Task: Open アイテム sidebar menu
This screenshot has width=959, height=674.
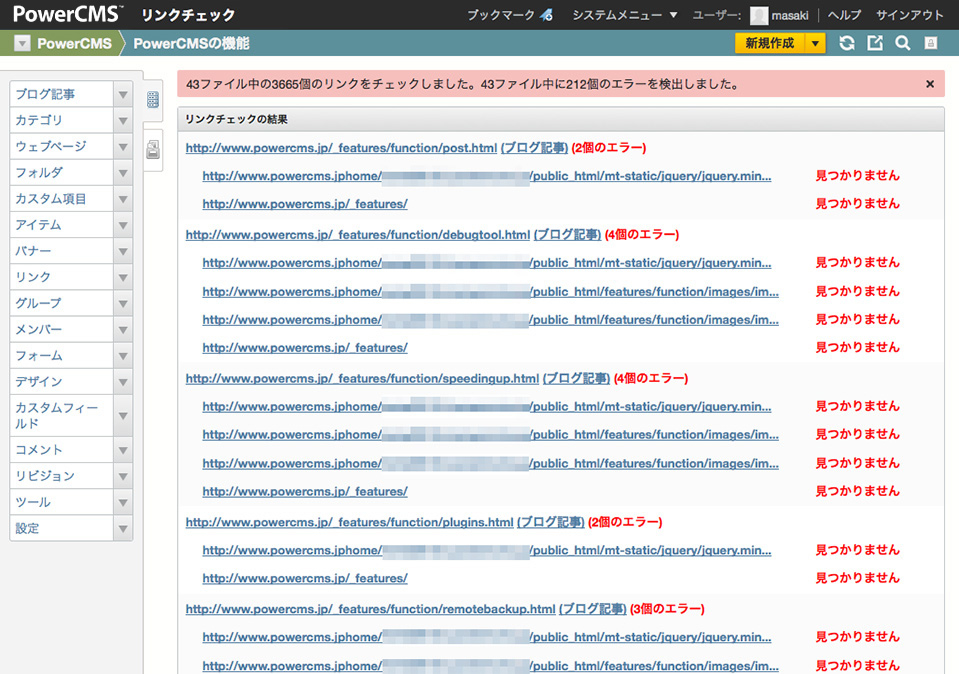Action: [x=62, y=225]
